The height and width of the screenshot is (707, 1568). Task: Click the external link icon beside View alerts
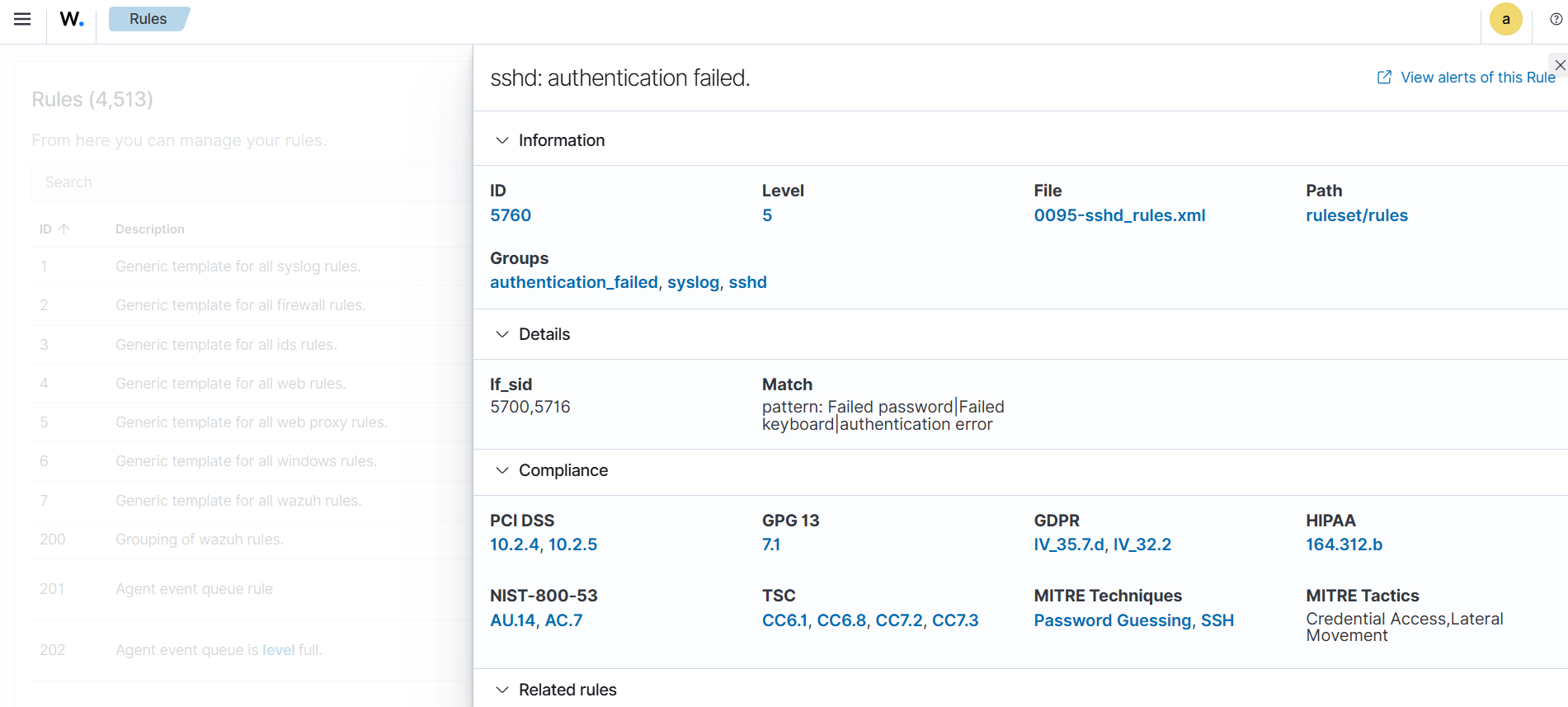click(x=1384, y=78)
